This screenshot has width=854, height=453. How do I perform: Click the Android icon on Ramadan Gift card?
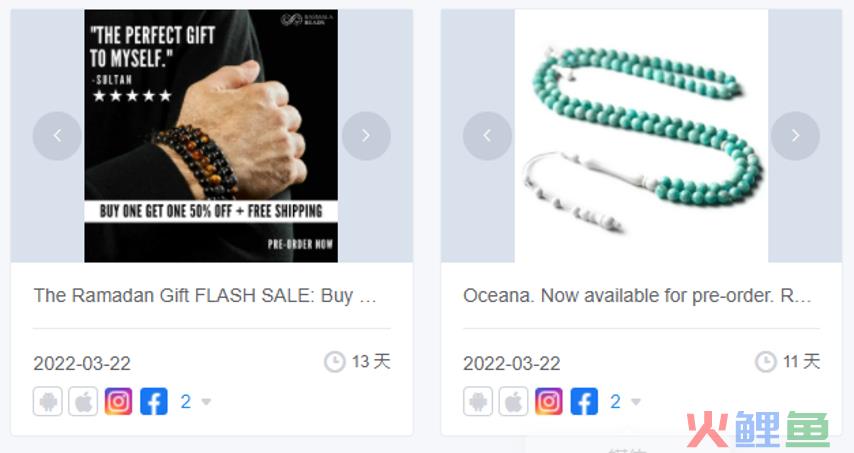point(47,402)
